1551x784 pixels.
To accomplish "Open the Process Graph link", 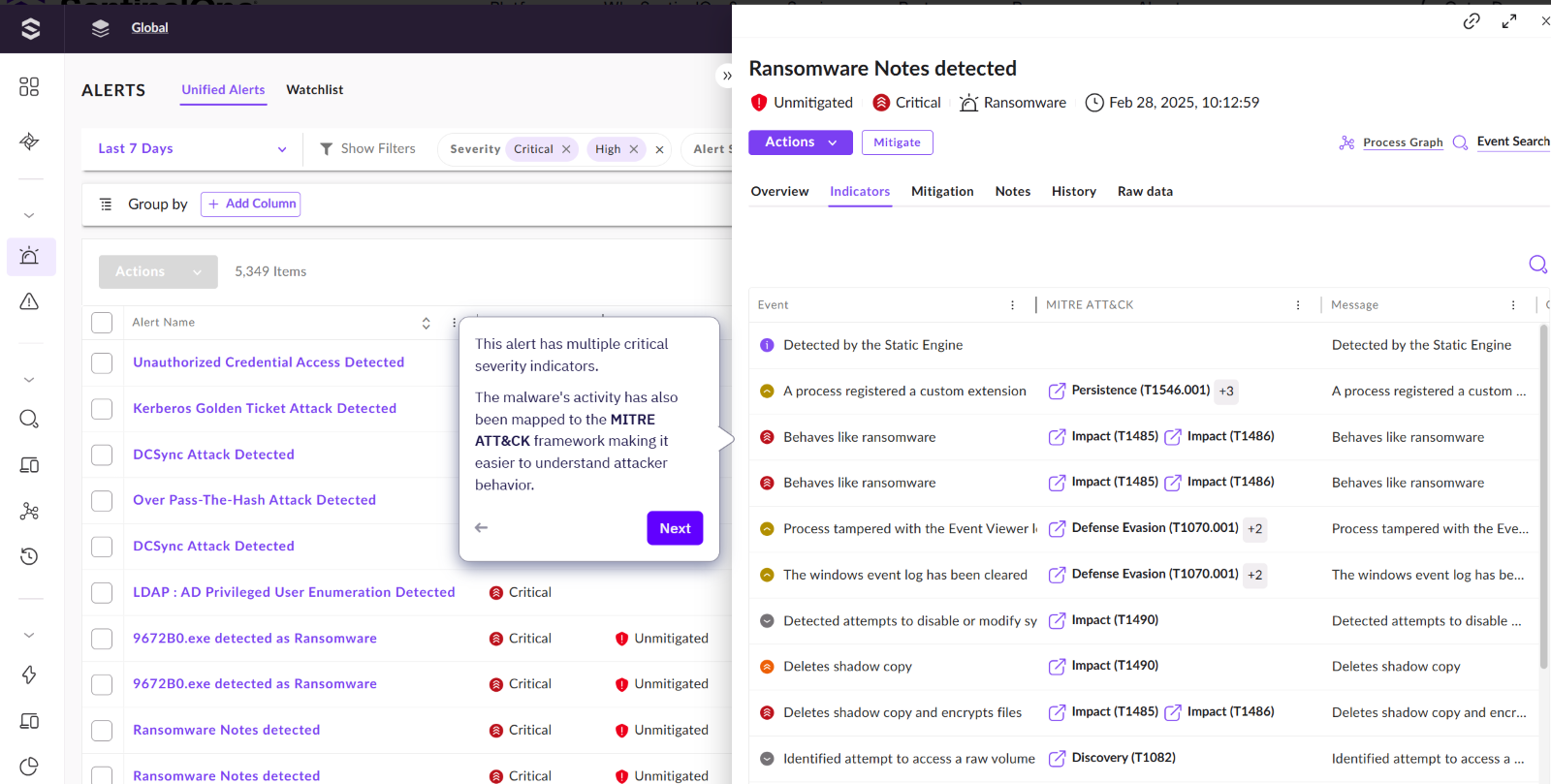I will [1403, 142].
